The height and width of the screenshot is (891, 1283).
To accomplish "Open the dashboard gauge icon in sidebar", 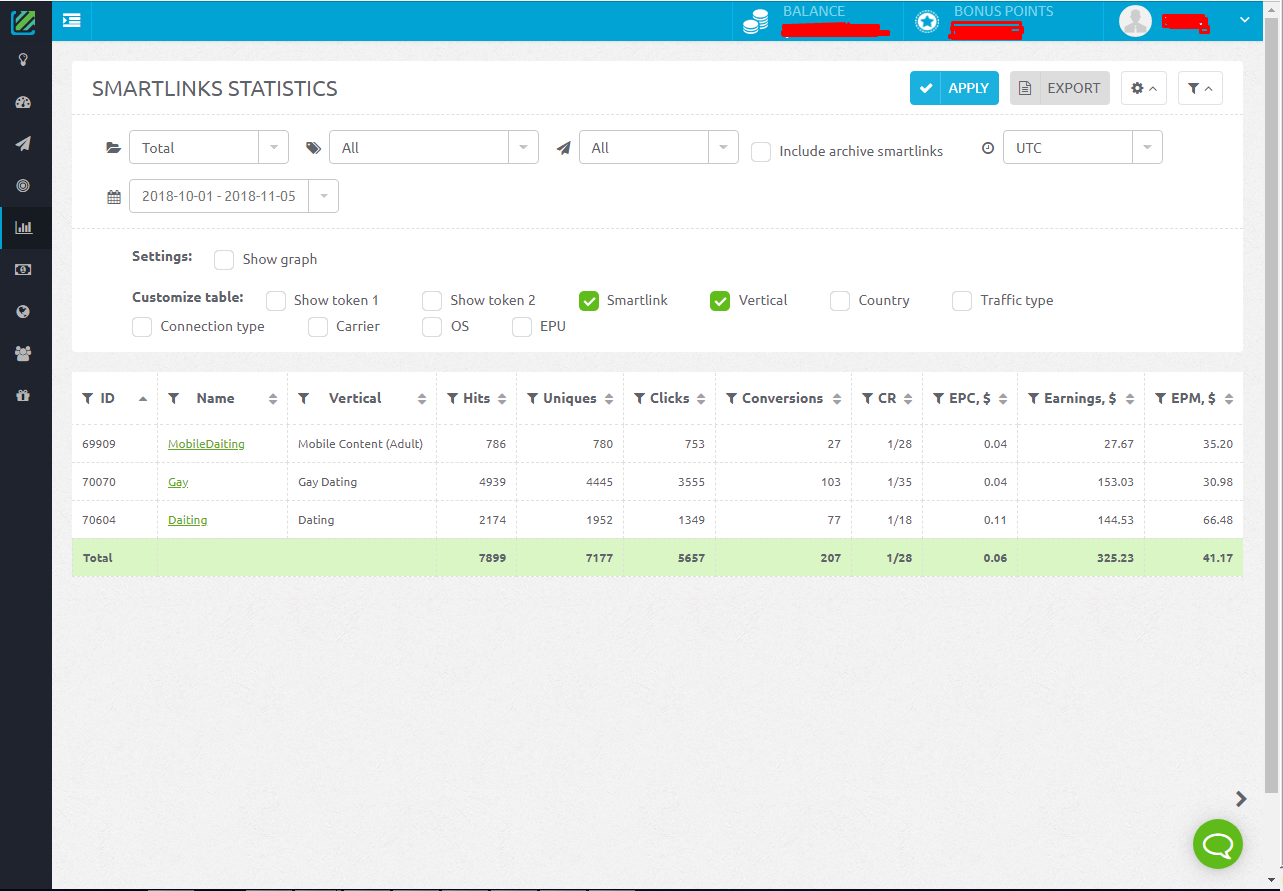I will pyautogui.click(x=24, y=102).
